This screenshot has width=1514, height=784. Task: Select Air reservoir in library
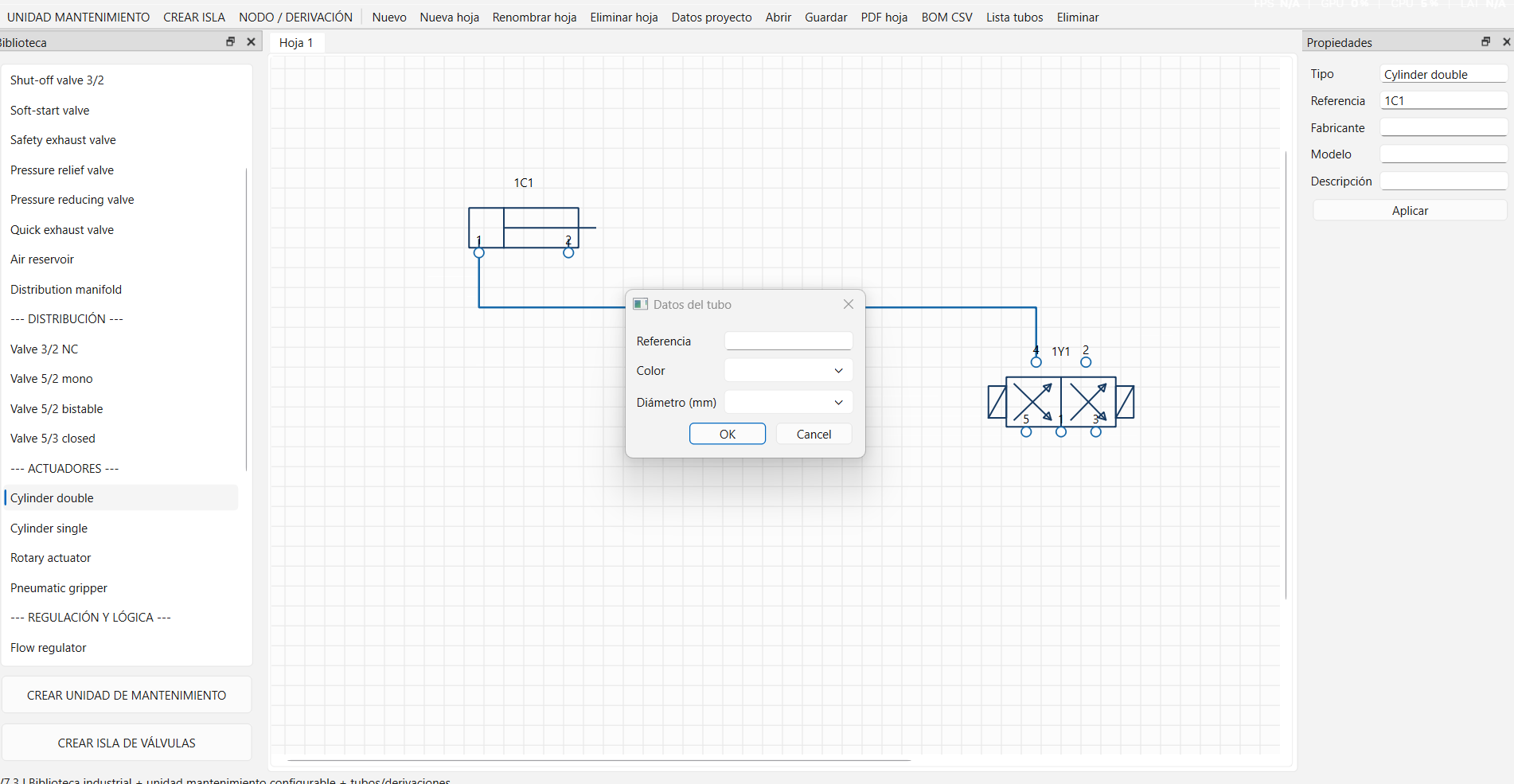121,259
